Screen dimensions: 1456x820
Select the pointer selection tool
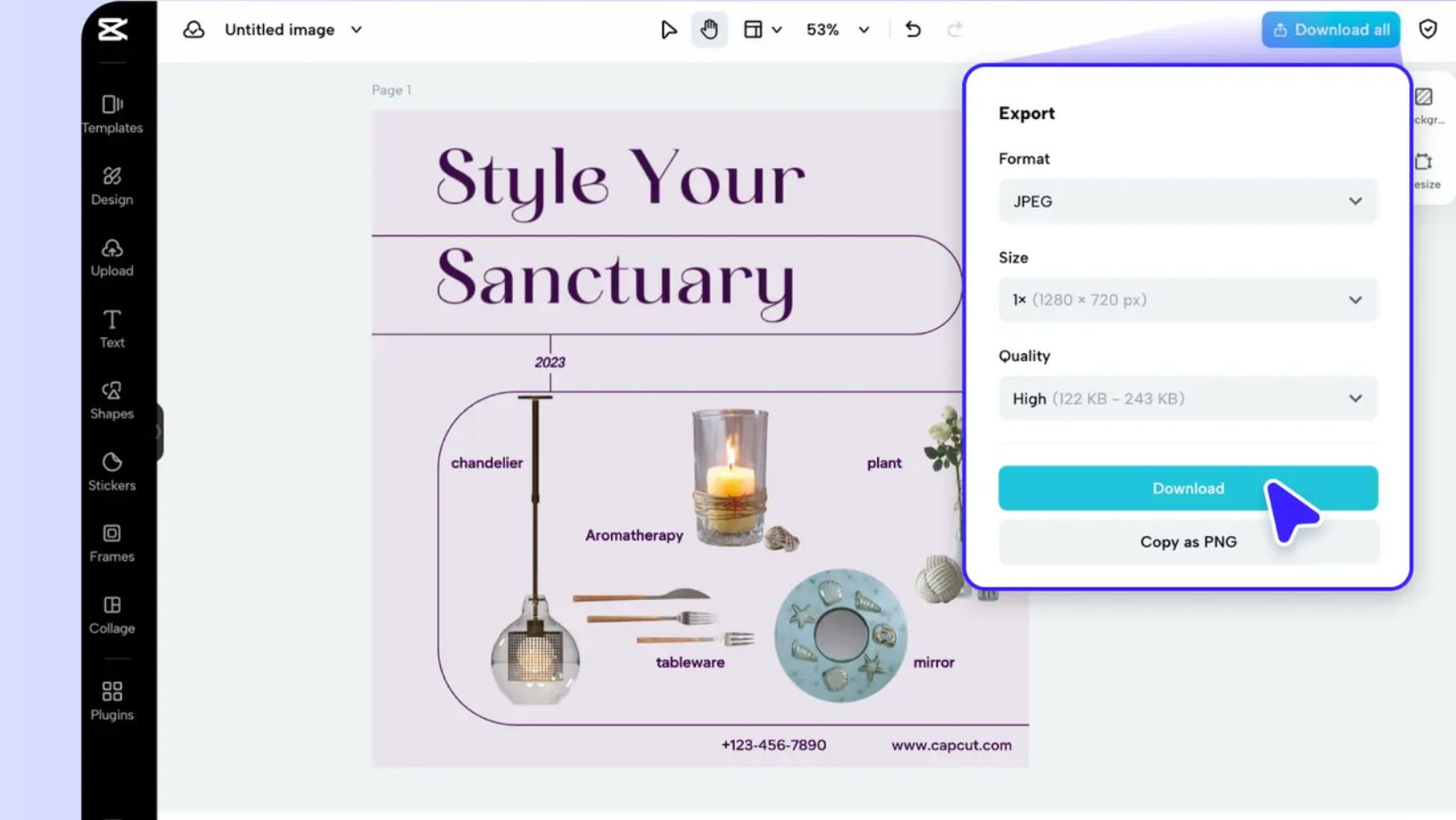click(669, 29)
